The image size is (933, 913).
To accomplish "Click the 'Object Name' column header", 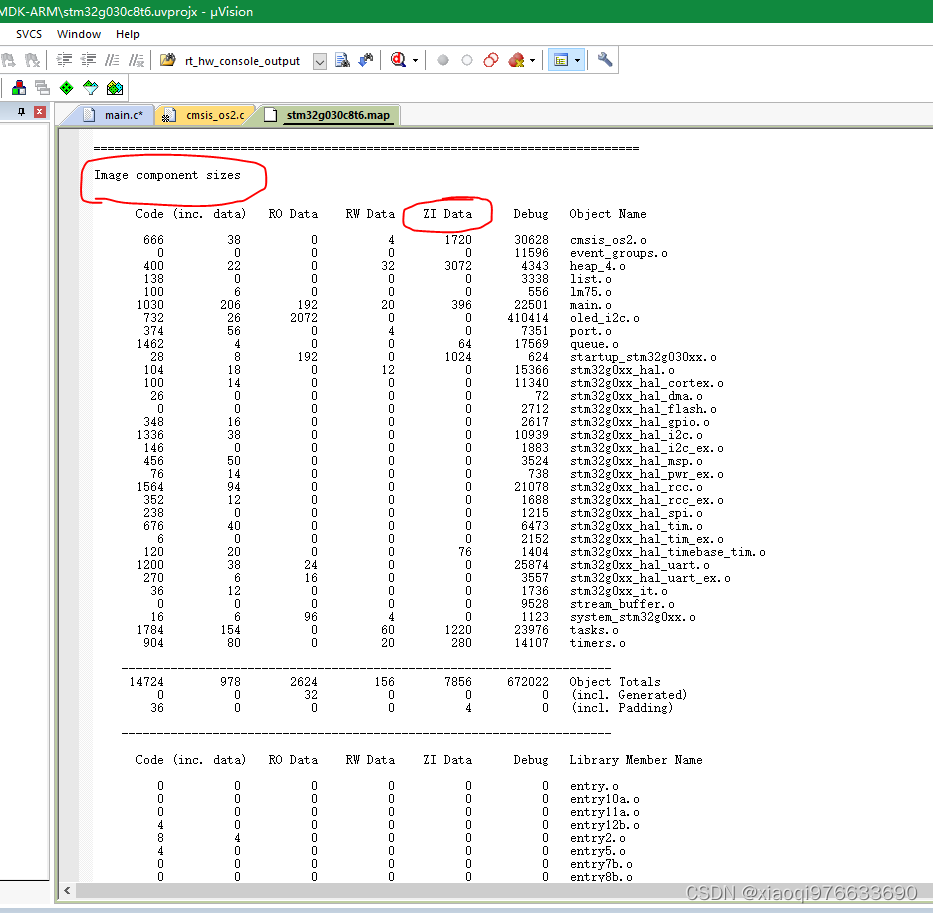I will [608, 214].
